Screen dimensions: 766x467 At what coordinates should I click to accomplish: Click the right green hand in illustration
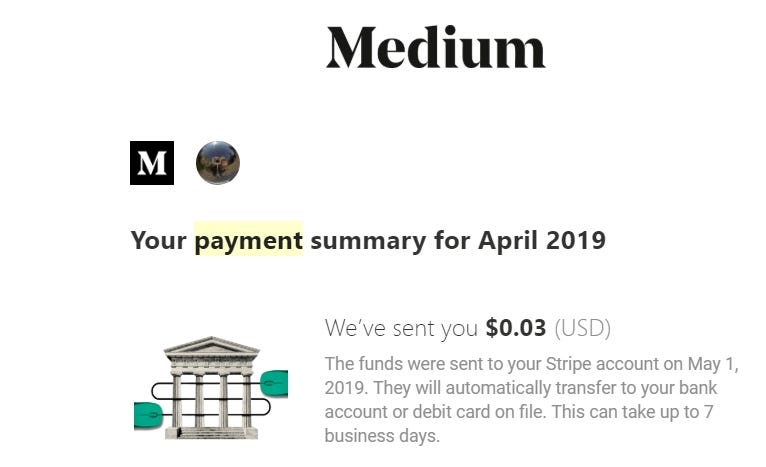point(274,383)
